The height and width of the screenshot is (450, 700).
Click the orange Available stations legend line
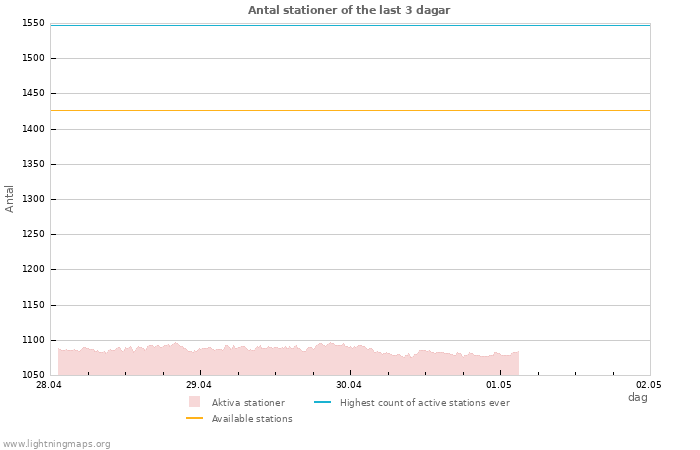click(194, 418)
